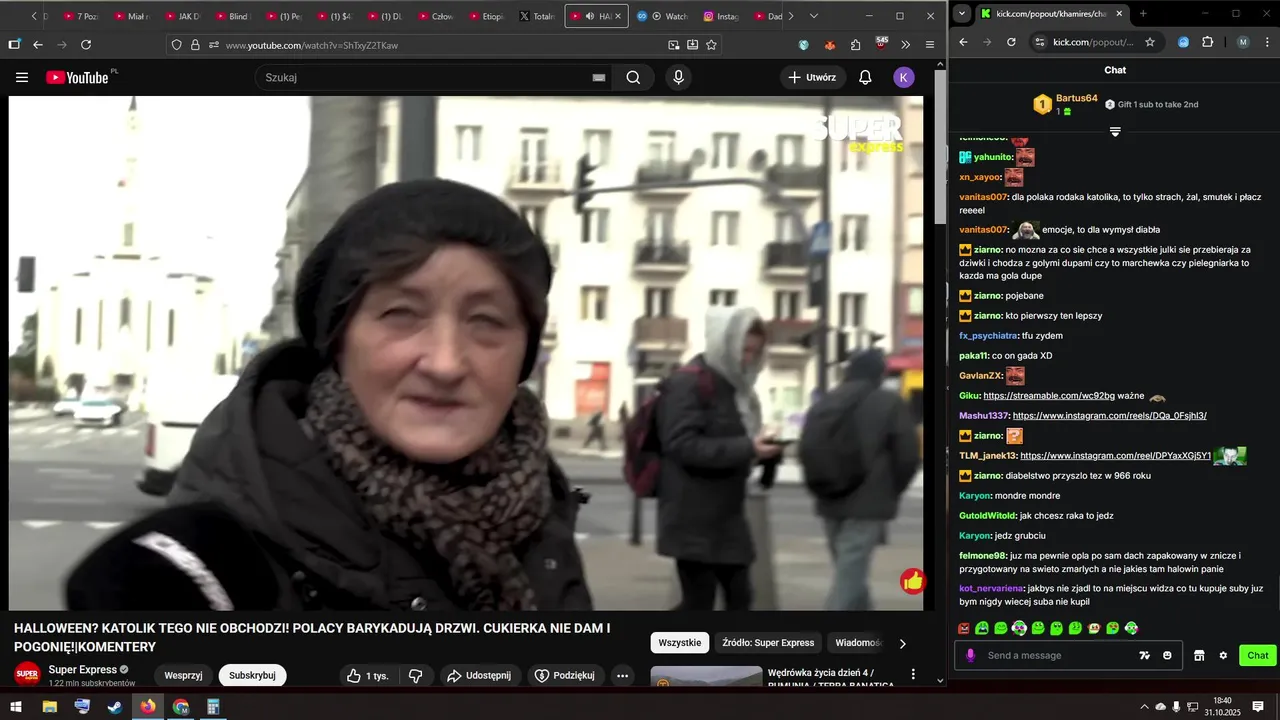Select the Źródło: Super Express chip
The width and height of the screenshot is (1280, 720).
tap(768, 643)
